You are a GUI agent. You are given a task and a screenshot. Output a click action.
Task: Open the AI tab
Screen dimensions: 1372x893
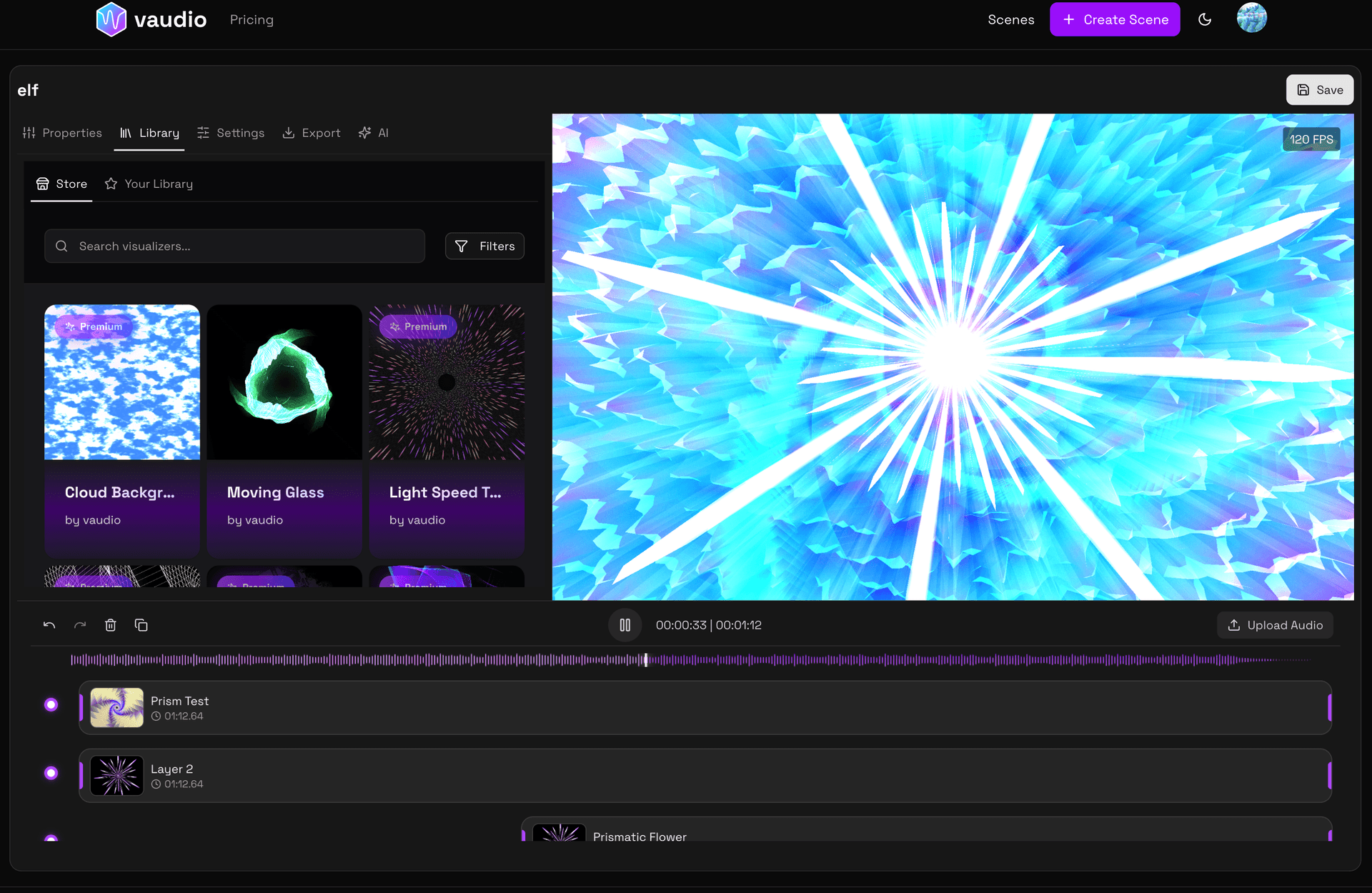(373, 133)
